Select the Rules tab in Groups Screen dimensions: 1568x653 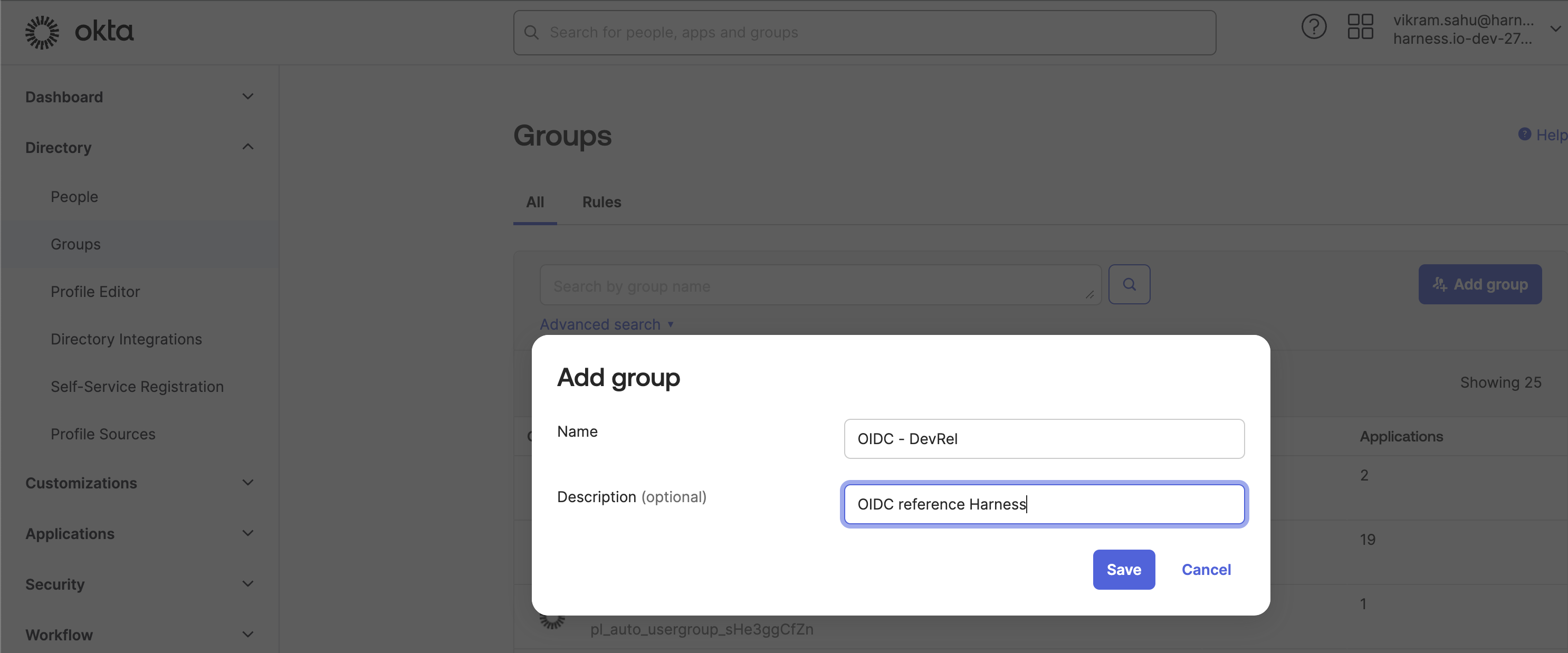pos(601,201)
